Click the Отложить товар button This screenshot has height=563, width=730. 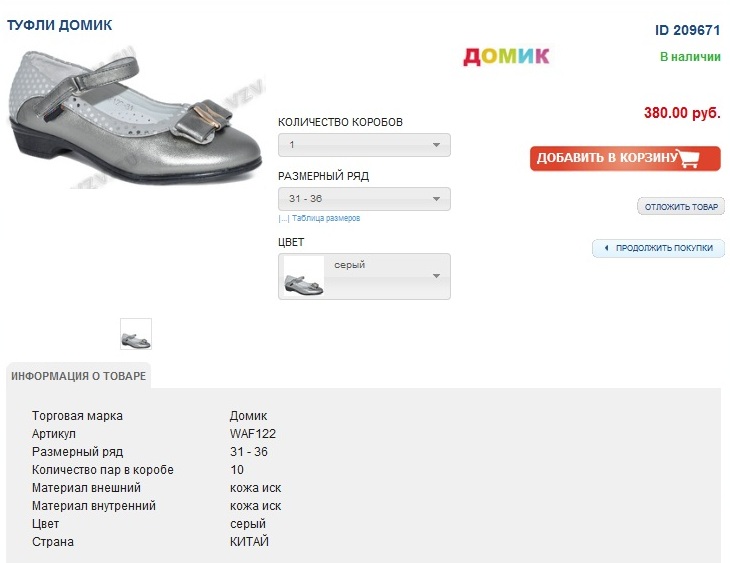point(681,207)
